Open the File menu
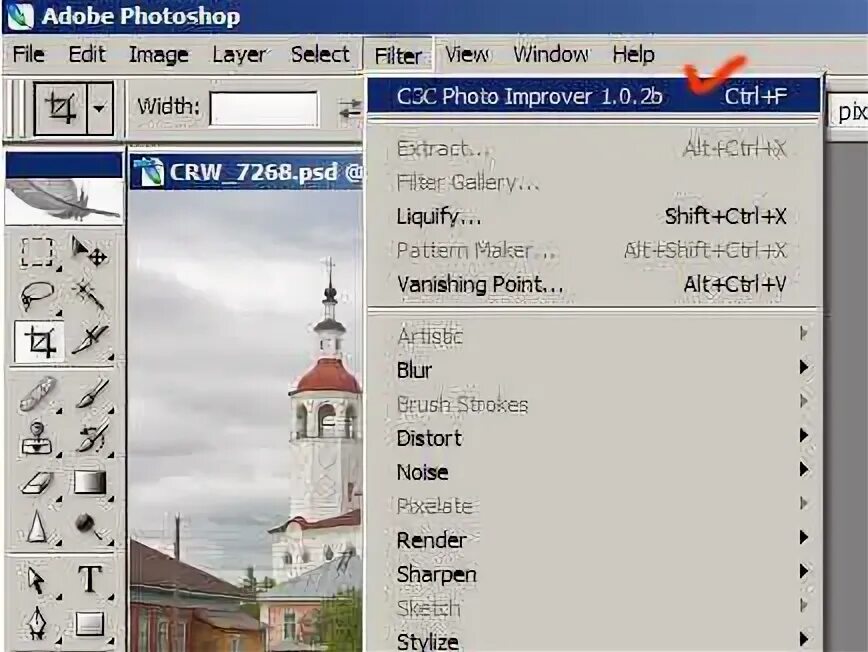 pos(29,54)
